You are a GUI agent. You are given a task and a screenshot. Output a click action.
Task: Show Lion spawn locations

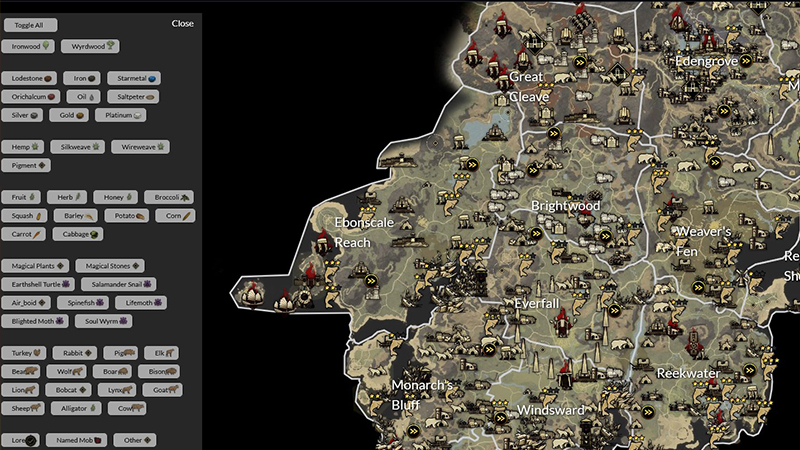(20, 390)
